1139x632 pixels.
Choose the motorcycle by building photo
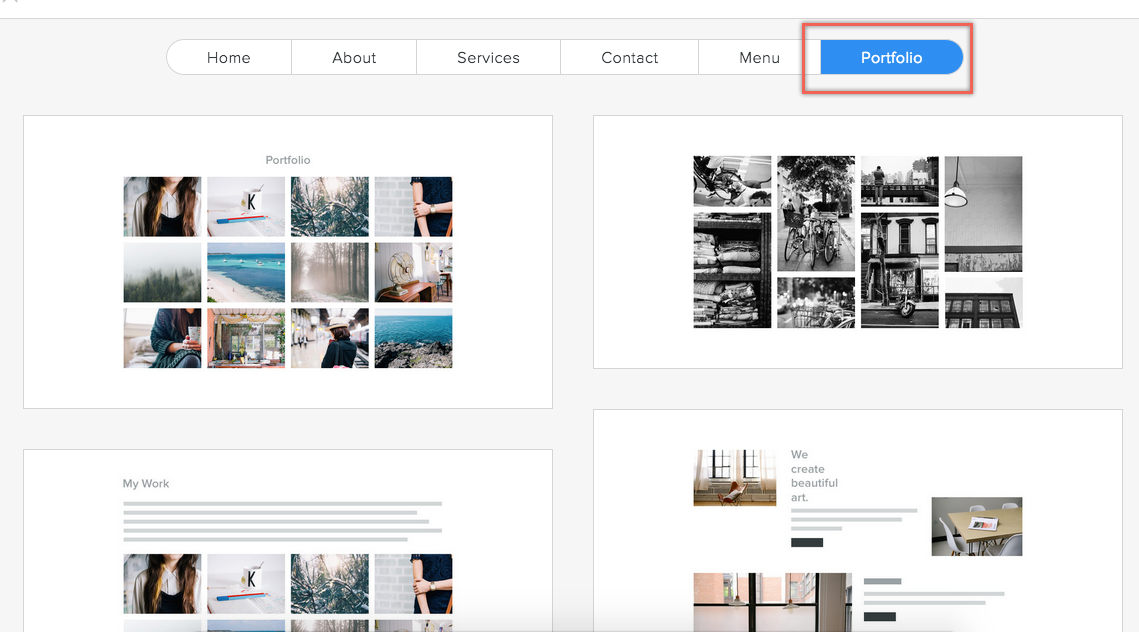point(899,270)
